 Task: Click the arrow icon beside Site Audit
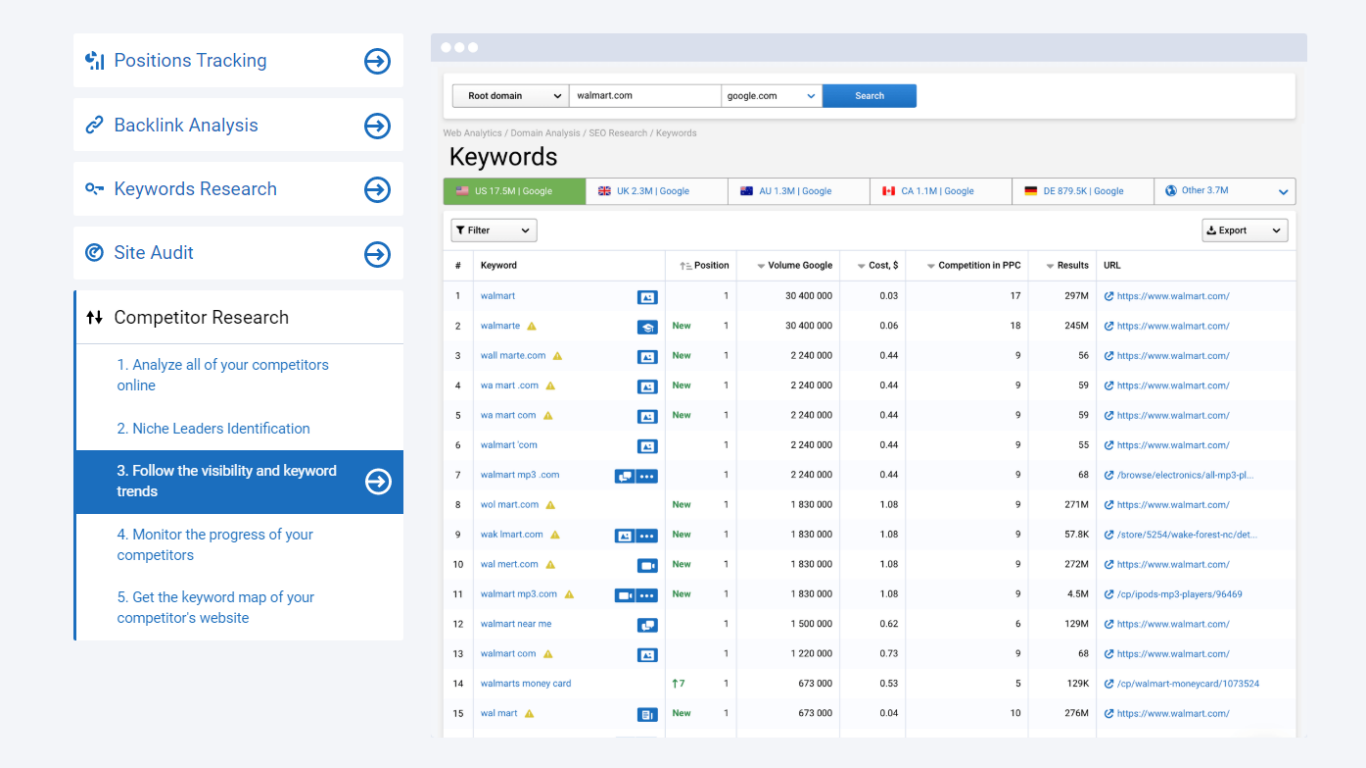(377, 254)
